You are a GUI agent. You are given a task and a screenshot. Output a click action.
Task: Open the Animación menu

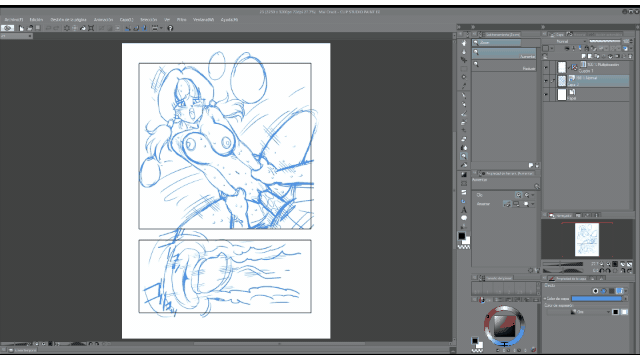pyautogui.click(x=103, y=20)
